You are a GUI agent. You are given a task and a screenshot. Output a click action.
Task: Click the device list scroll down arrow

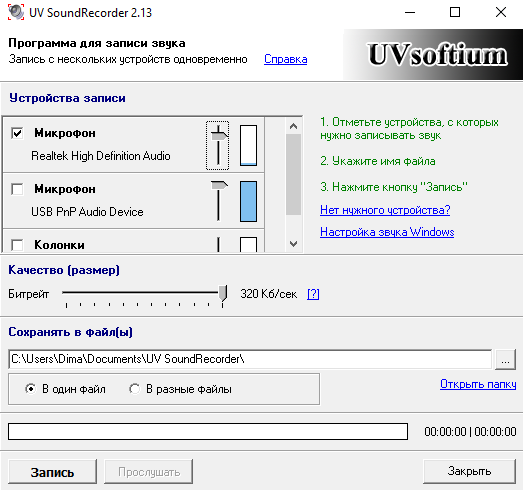(x=294, y=243)
